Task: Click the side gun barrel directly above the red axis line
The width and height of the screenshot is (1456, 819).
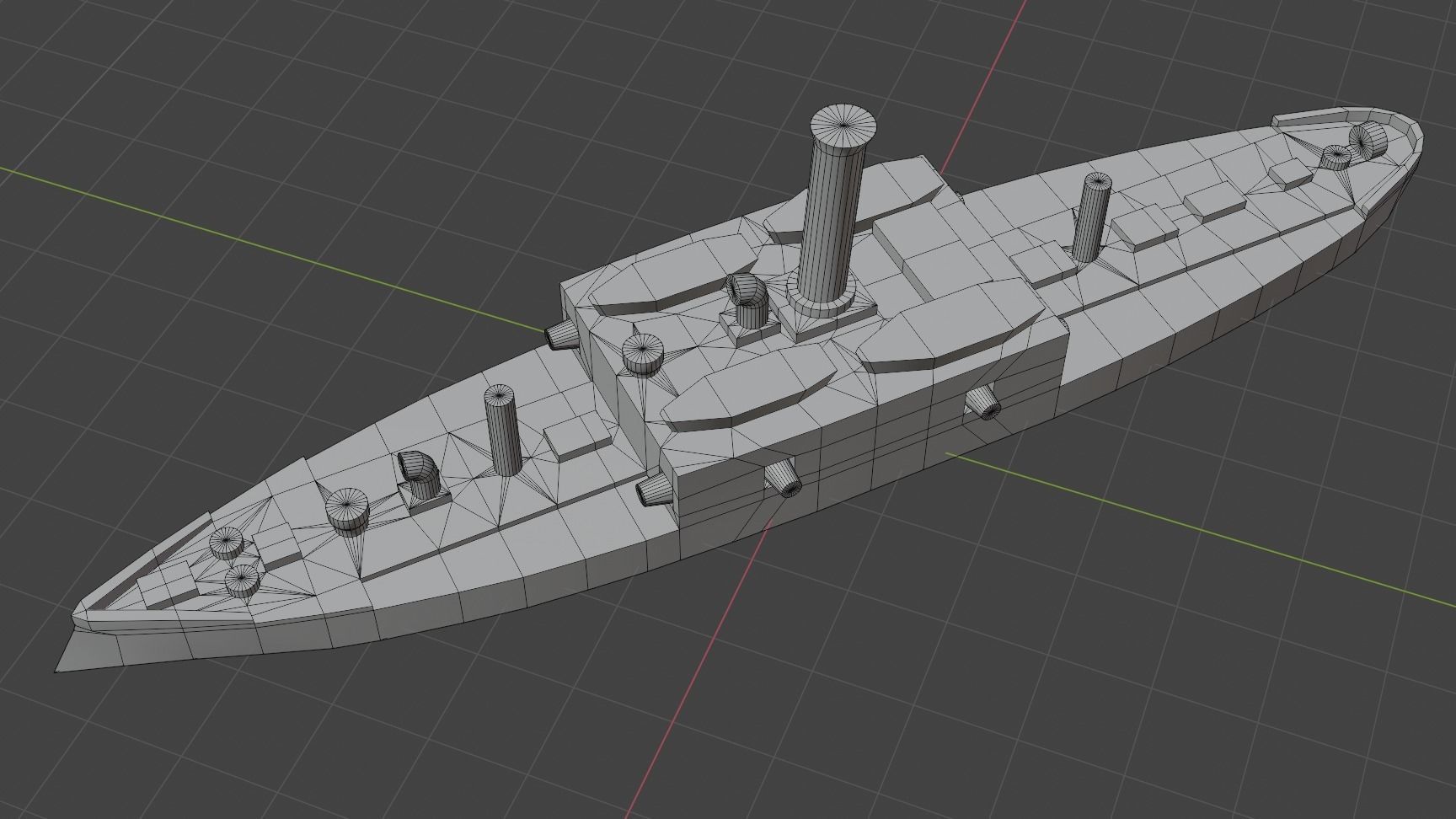Action: [783, 479]
